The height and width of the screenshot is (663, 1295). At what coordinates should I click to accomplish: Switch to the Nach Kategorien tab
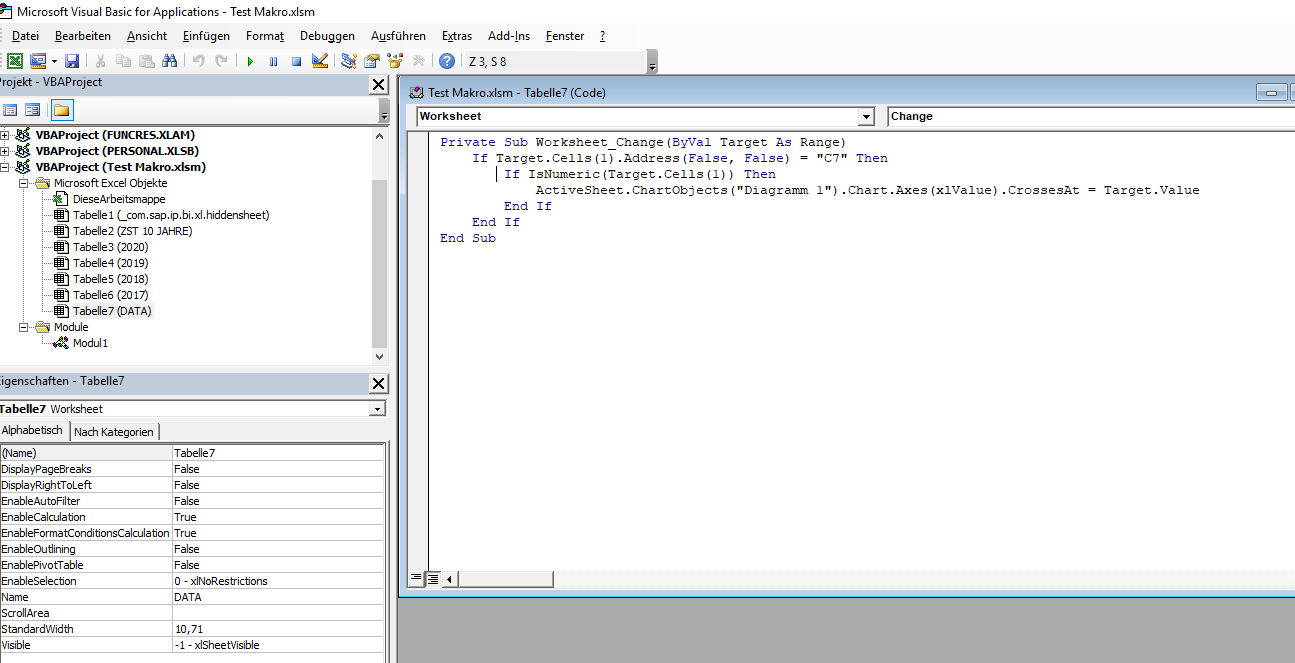(x=114, y=432)
